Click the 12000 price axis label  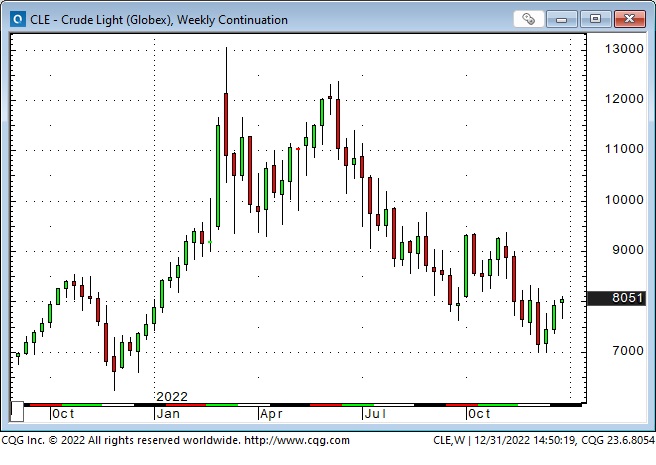(624, 99)
